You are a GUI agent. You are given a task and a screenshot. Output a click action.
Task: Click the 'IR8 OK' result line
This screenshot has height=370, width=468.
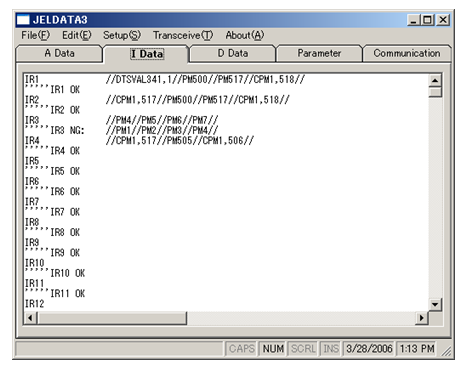click(65, 232)
